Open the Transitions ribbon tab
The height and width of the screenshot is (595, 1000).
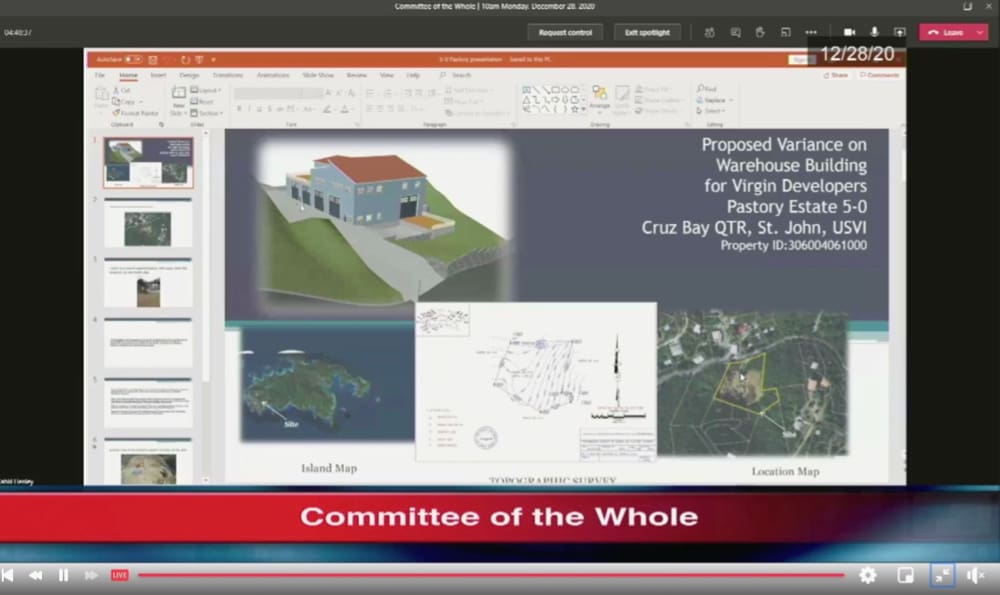coord(228,75)
